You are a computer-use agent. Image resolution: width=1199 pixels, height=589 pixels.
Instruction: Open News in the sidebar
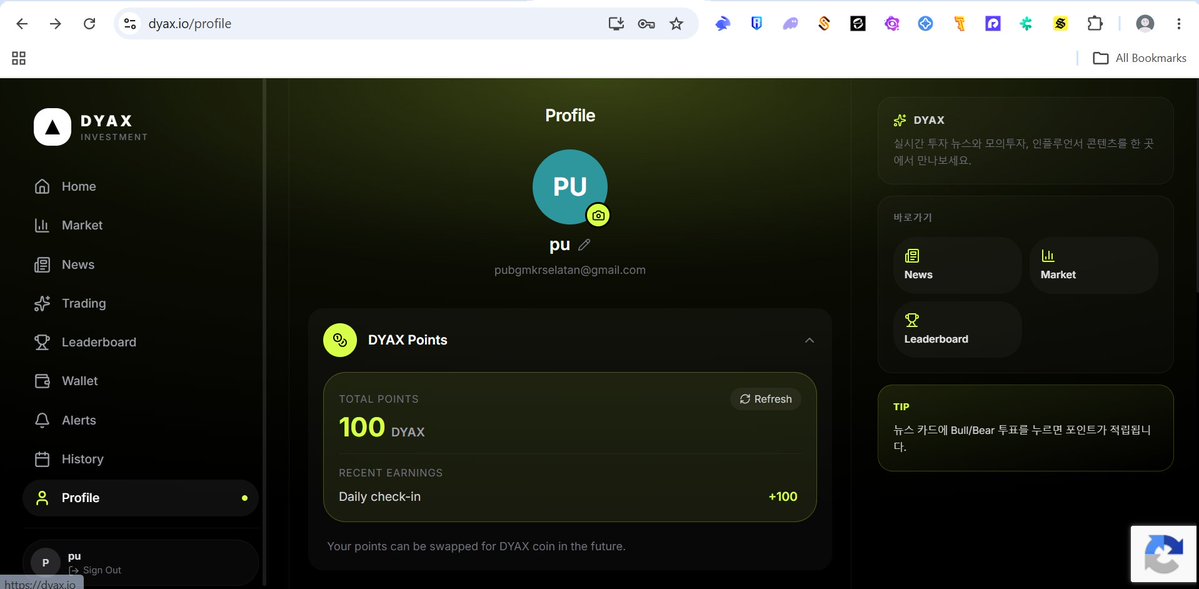tap(141, 265)
